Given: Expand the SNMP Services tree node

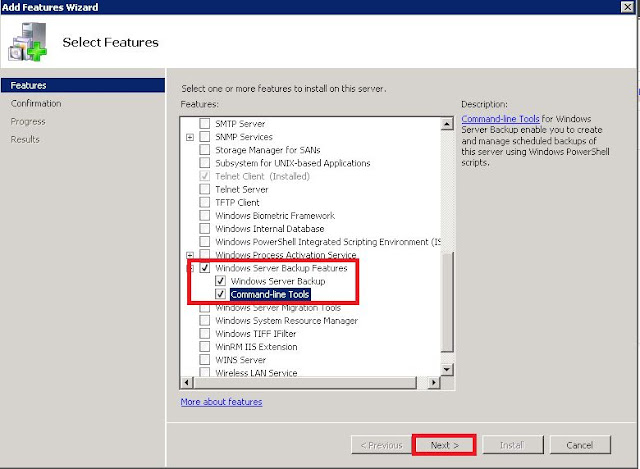Looking at the screenshot, I should coord(190,137).
